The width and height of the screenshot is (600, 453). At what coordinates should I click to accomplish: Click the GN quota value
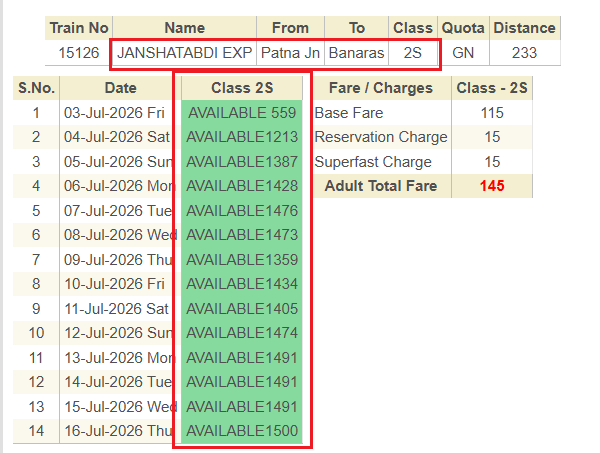point(463,53)
